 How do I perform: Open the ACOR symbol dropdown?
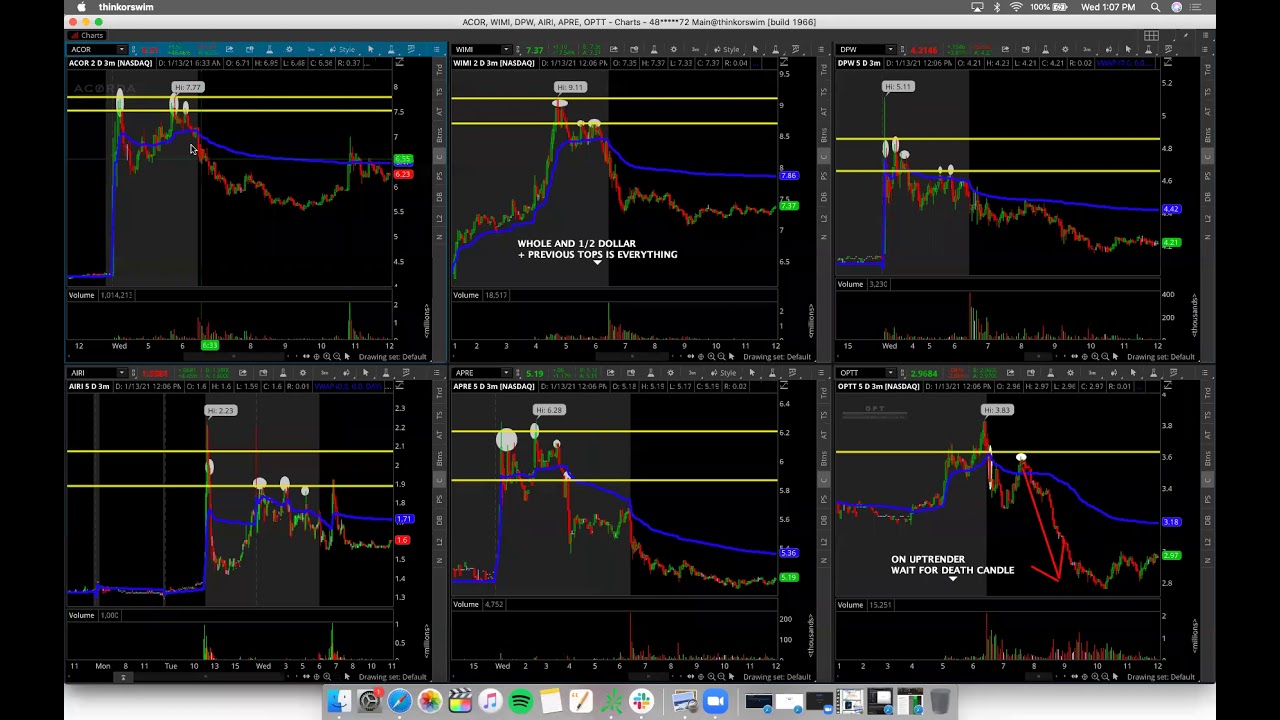[122, 49]
